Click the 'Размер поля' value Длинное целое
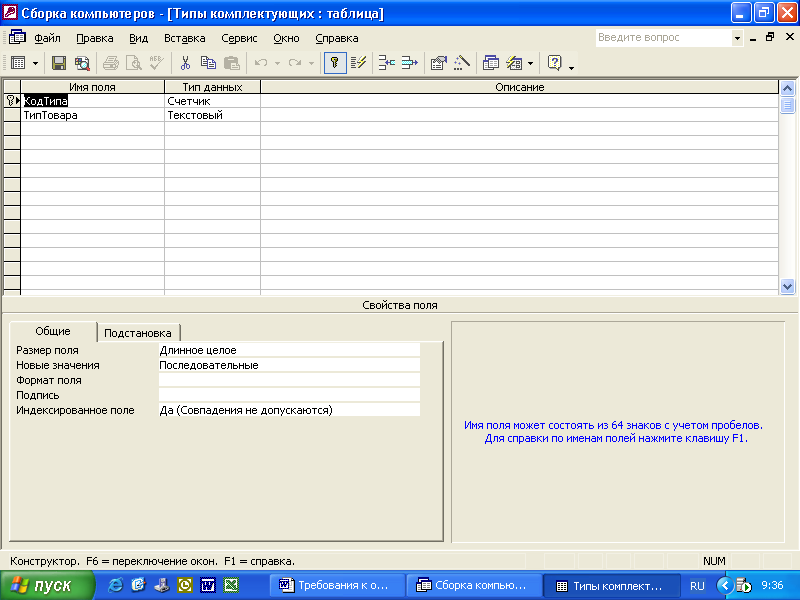The height and width of the screenshot is (600, 800). coord(289,350)
